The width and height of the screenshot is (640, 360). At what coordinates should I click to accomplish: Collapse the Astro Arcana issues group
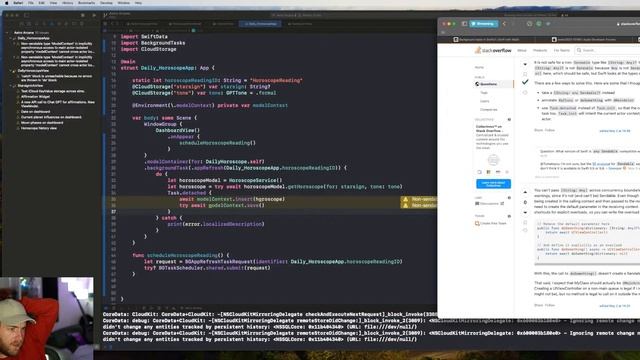[x=7, y=33]
